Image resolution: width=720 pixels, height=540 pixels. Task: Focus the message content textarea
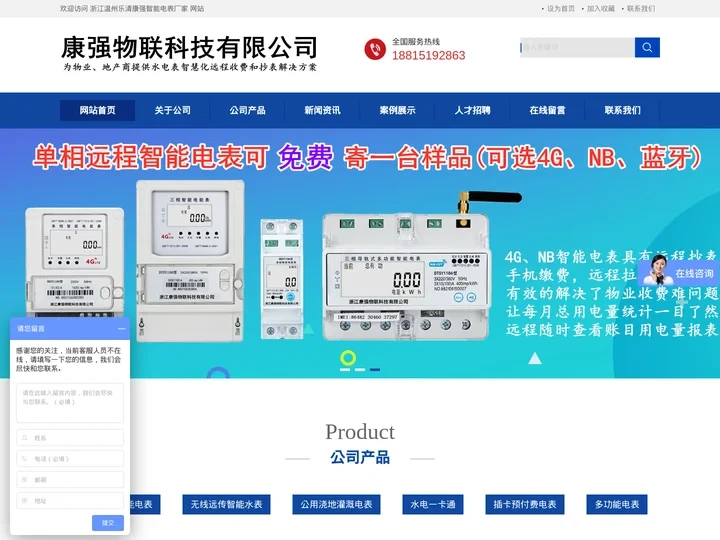click(70, 403)
